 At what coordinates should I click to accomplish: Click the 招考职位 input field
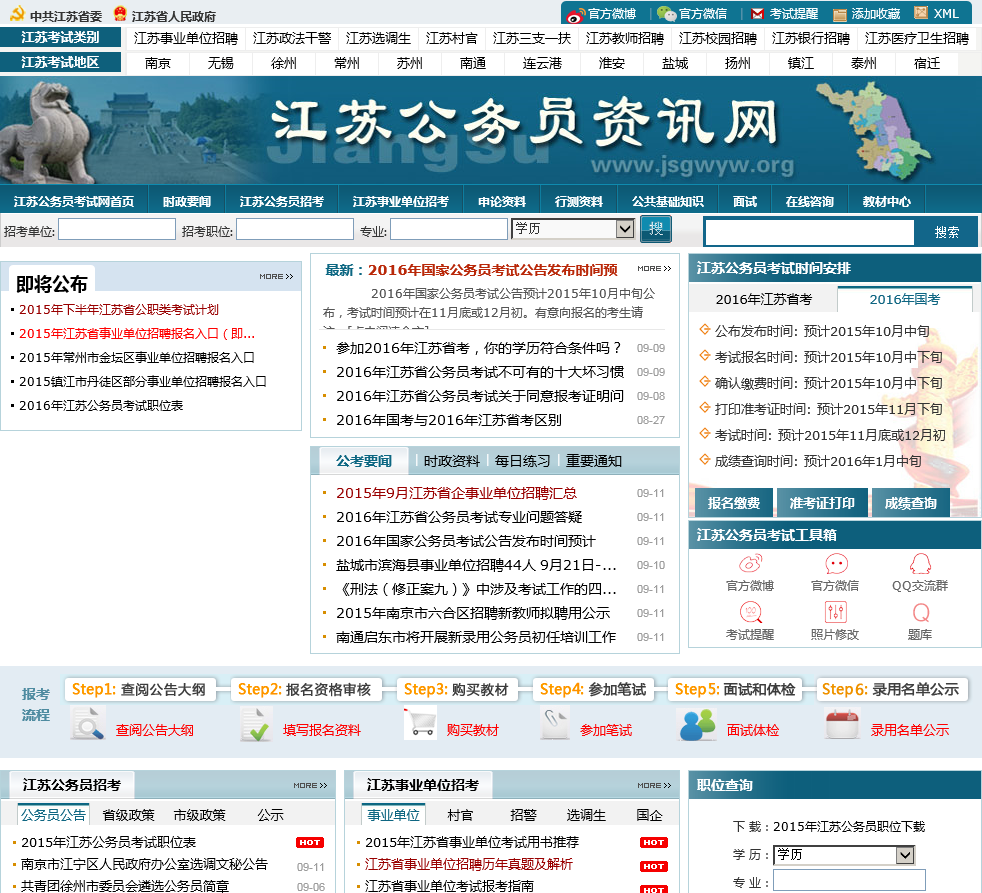coord(294,229)
